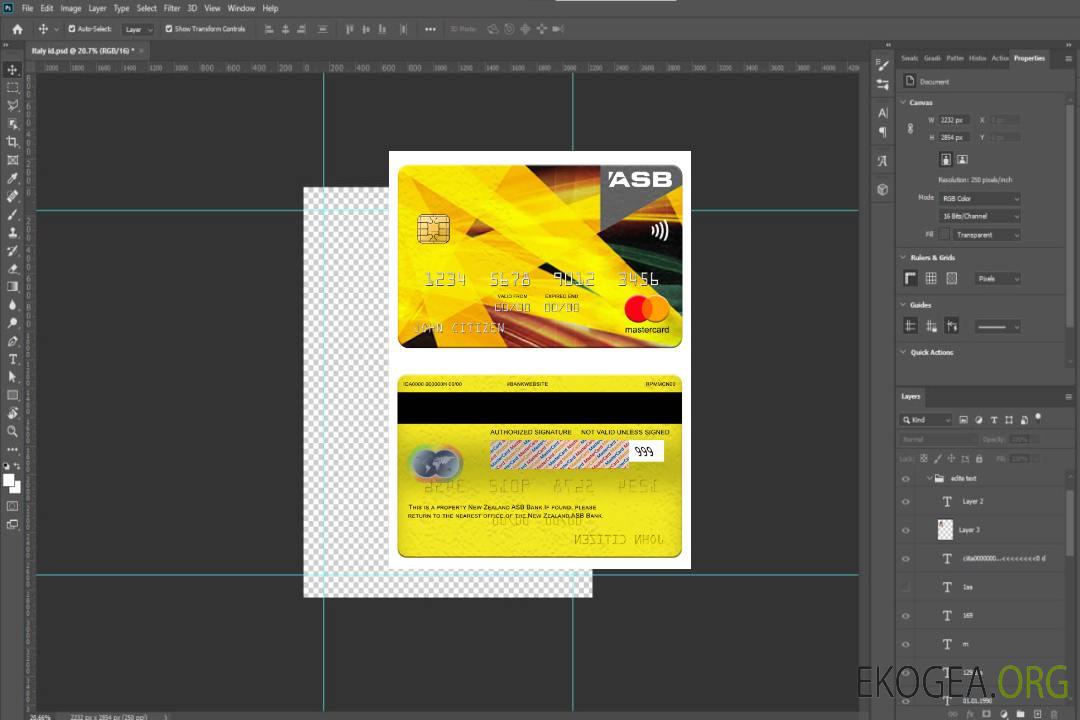Select the Hand tool
The width and height of the screenshot is (1080, 720).
pos(12,413)
